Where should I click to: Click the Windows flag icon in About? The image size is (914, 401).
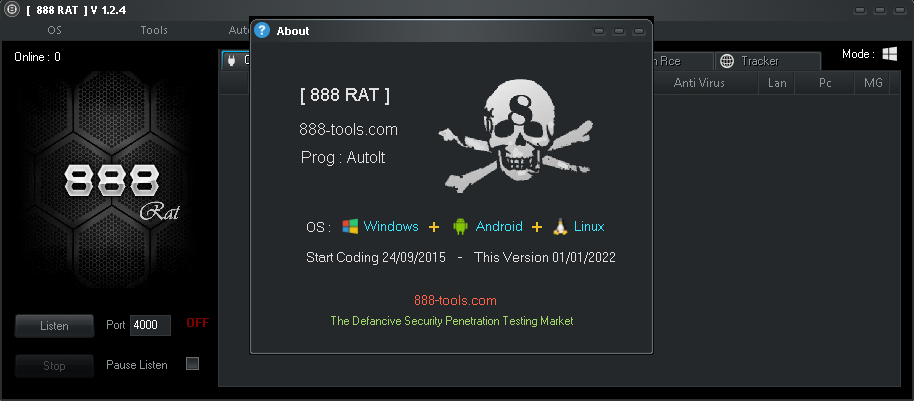[350, 226]
